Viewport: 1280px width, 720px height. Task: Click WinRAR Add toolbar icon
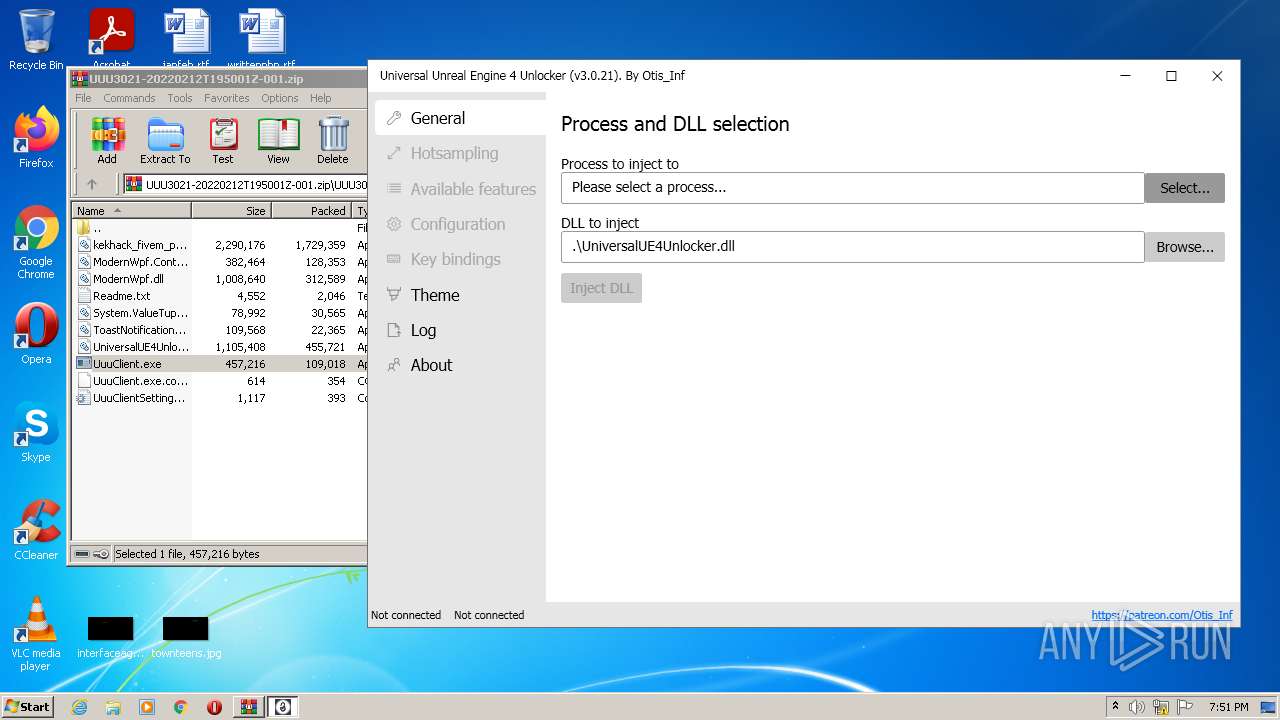[x=107, y=140]
